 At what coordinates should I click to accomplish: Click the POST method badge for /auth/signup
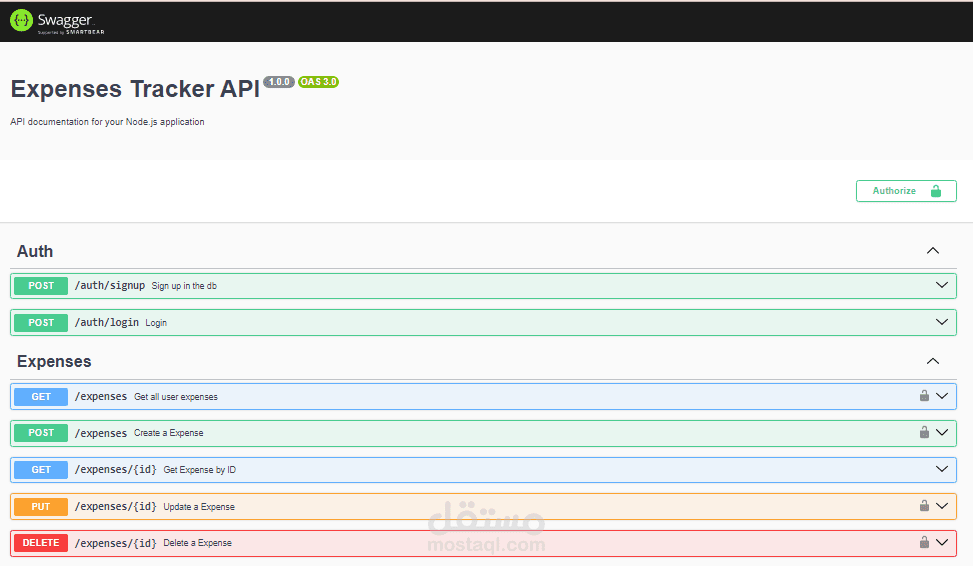click(x=41, y=285)
